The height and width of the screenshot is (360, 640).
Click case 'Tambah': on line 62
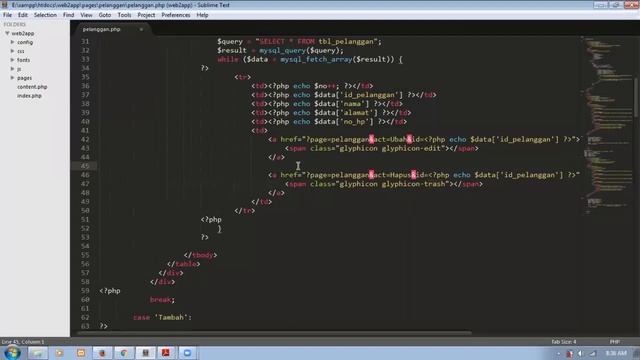pos(162,318)
